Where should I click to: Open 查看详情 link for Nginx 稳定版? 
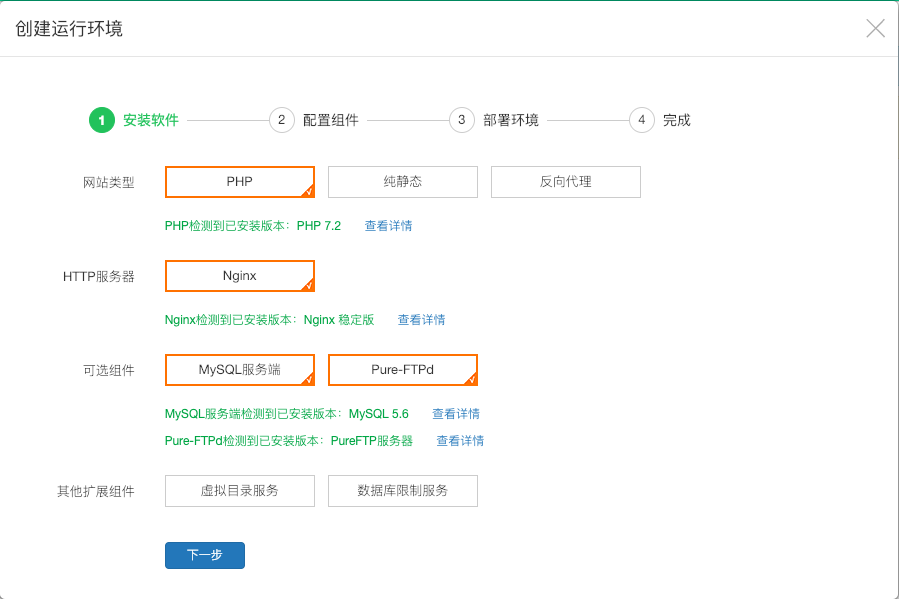[x=421, y=320]
